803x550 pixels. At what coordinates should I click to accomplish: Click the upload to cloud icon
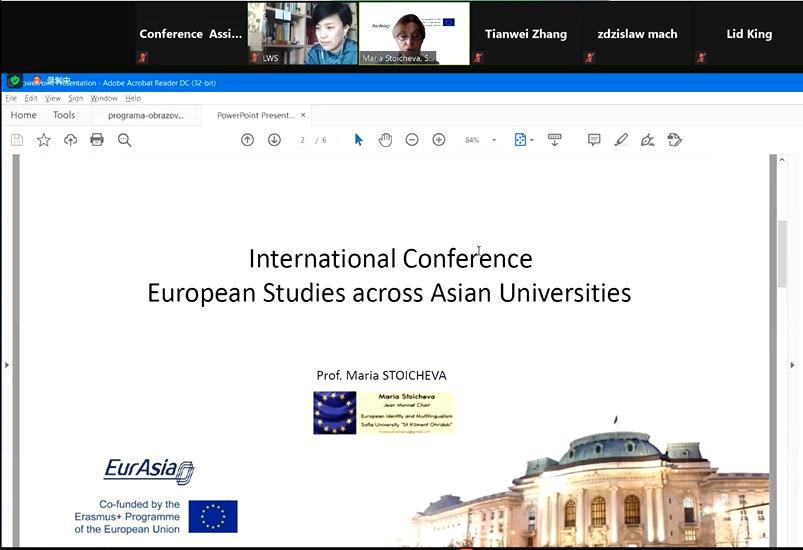click(x=70, y=140)
